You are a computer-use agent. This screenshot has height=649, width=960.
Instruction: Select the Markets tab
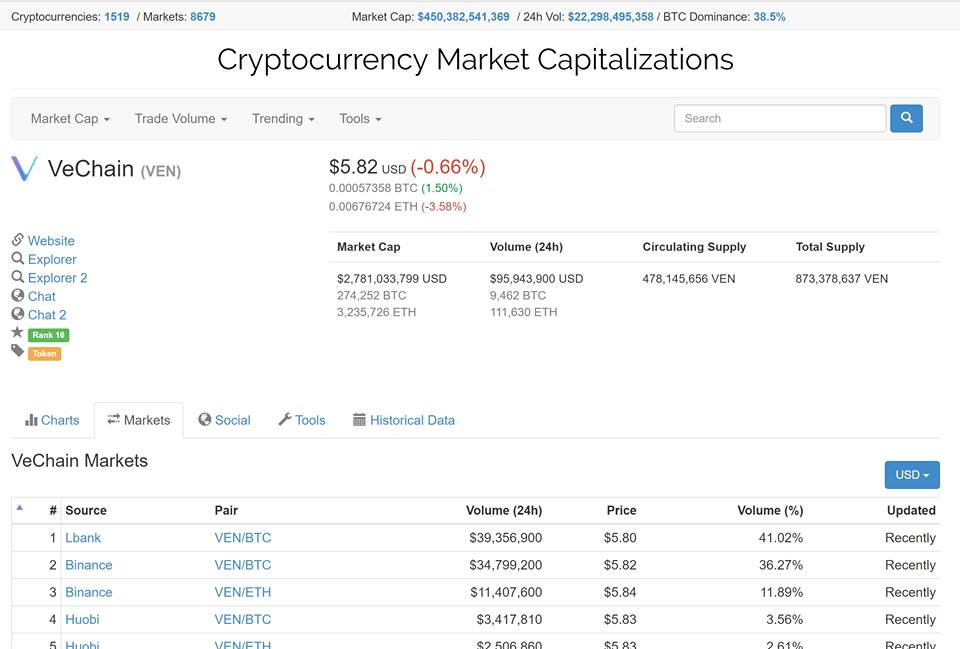[138, 420]
